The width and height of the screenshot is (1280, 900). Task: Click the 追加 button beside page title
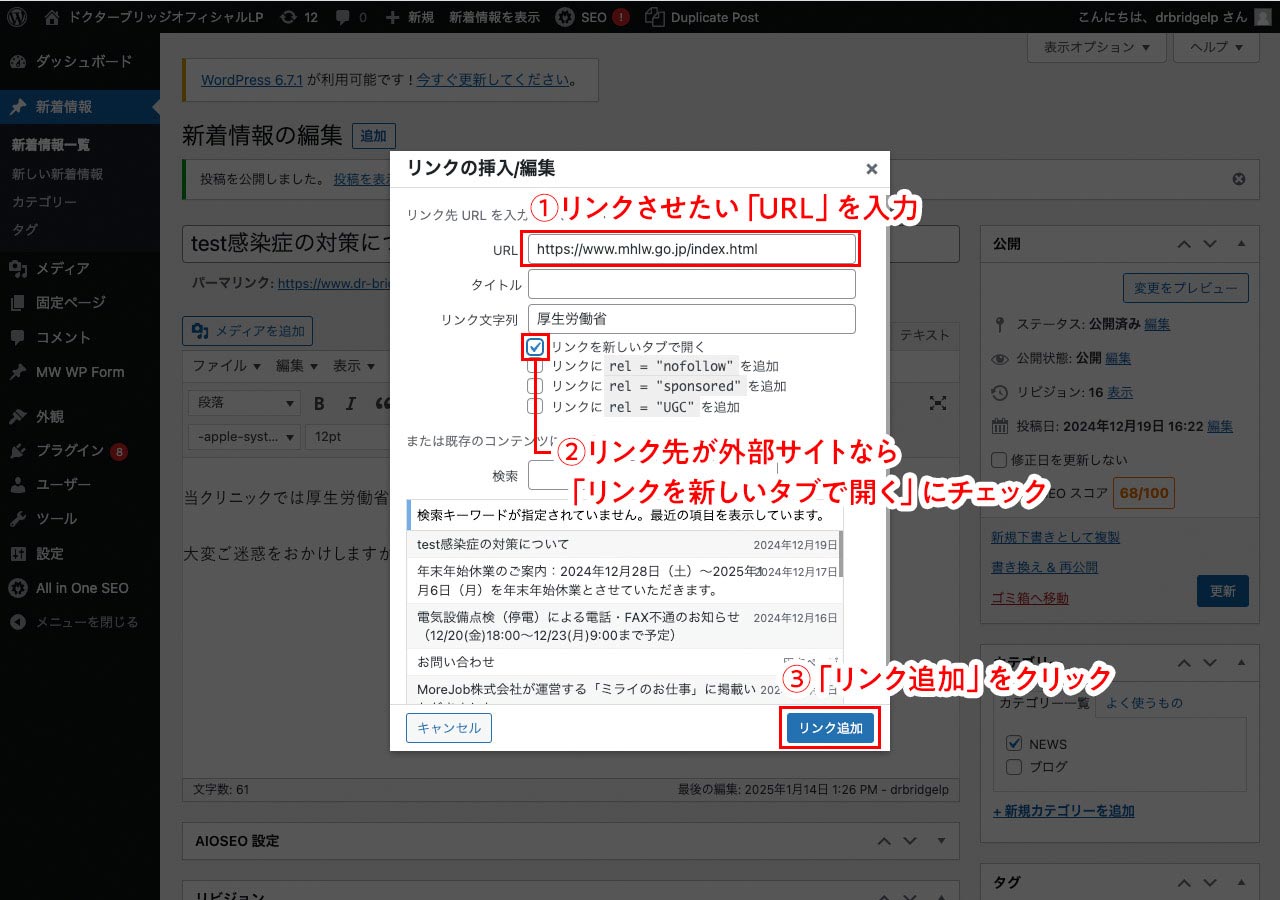coord(373,136)
